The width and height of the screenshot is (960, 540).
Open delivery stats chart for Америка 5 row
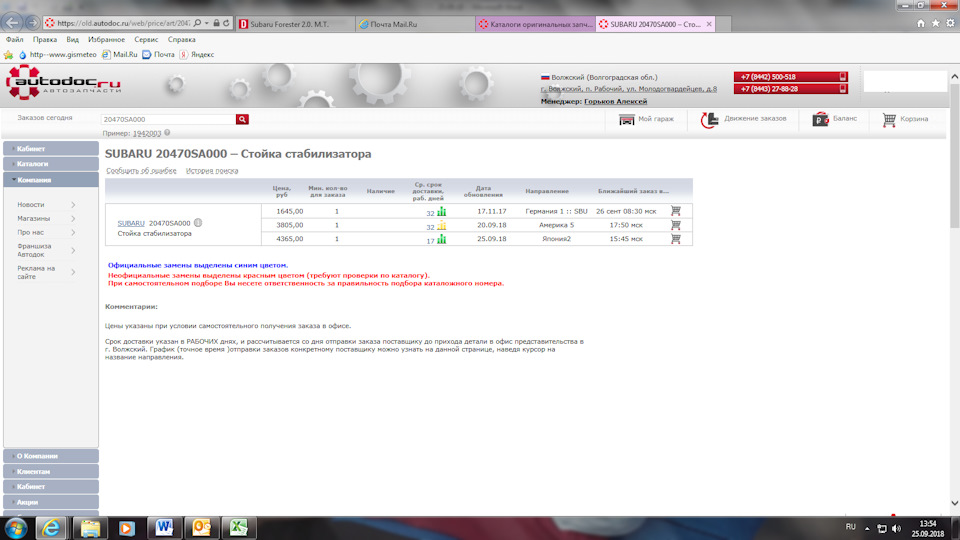pyautogui.click(x=441, y=225)
